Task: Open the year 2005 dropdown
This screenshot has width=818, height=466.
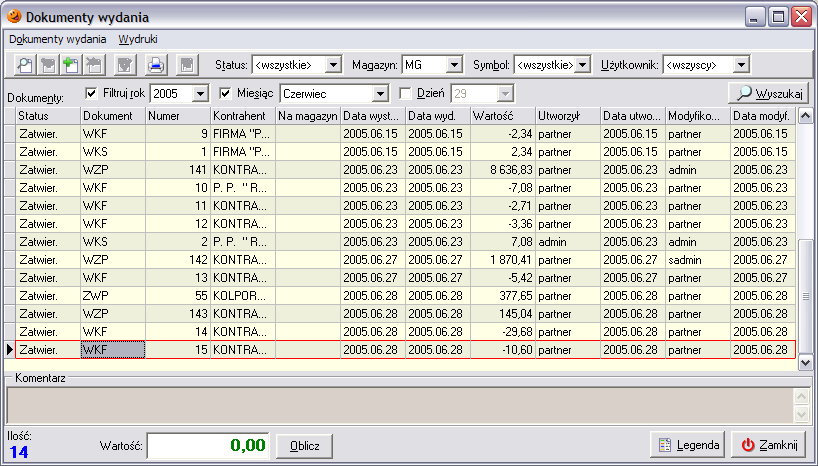Action: (200, 94)
